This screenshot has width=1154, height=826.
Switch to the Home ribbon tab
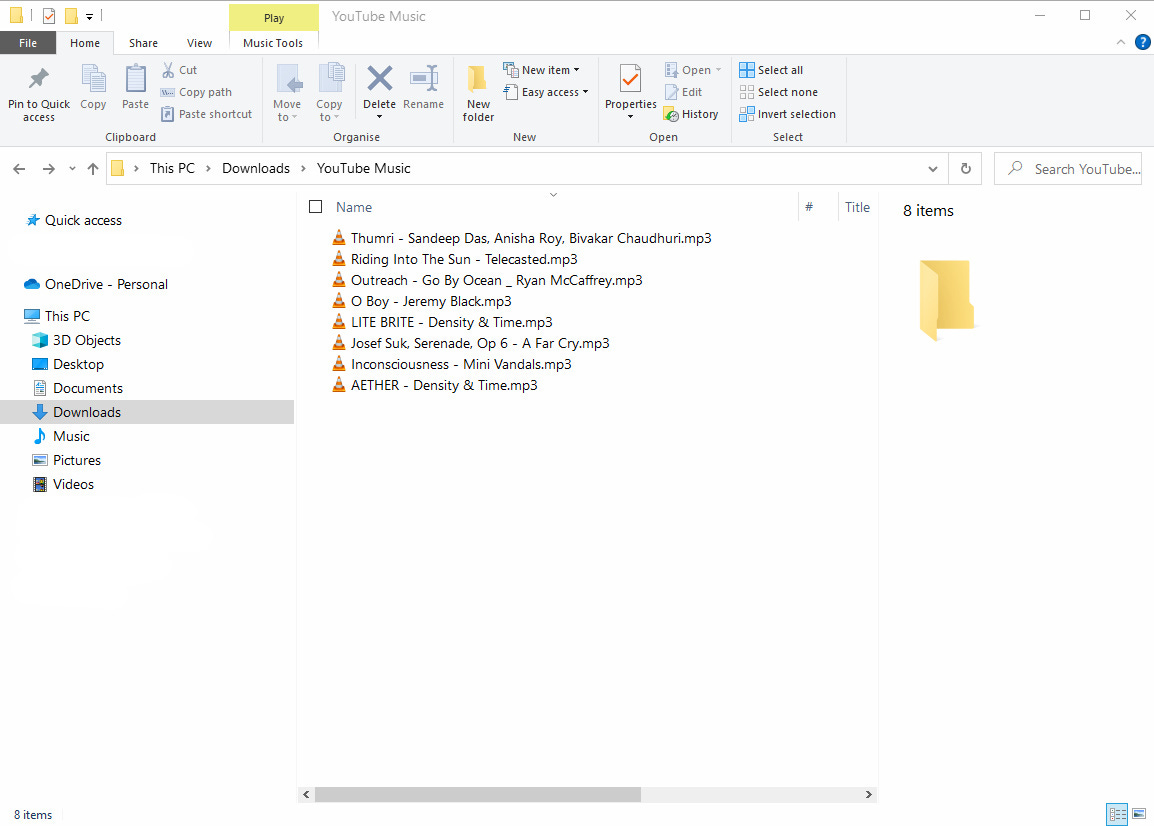pos(85,43)
